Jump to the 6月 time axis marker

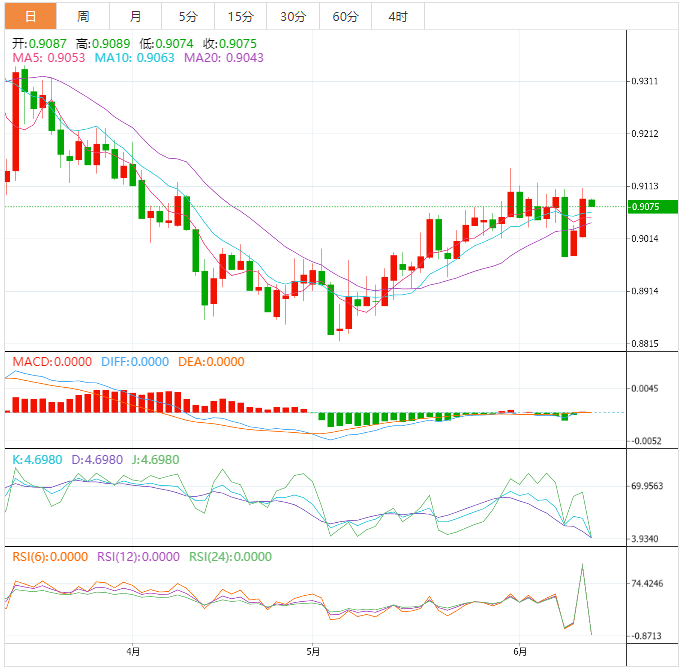pyautogui.click(x=518, y=652)
